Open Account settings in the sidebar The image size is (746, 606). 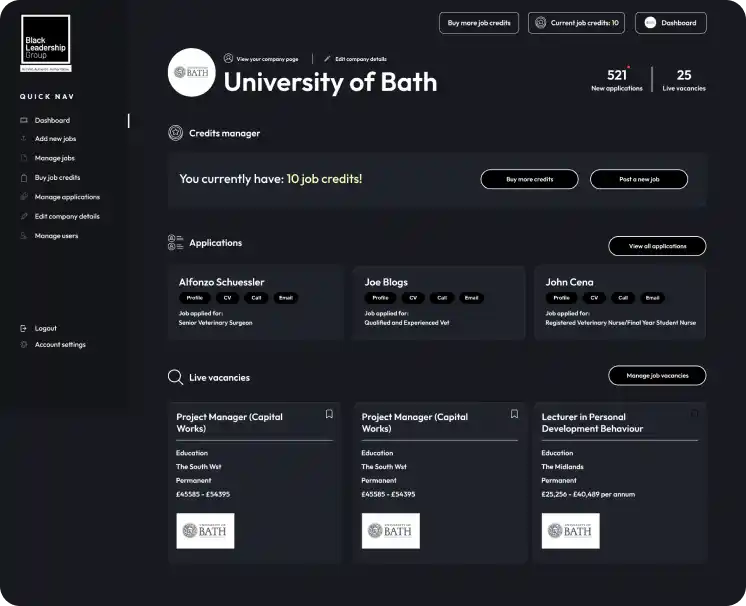[60, 344]
